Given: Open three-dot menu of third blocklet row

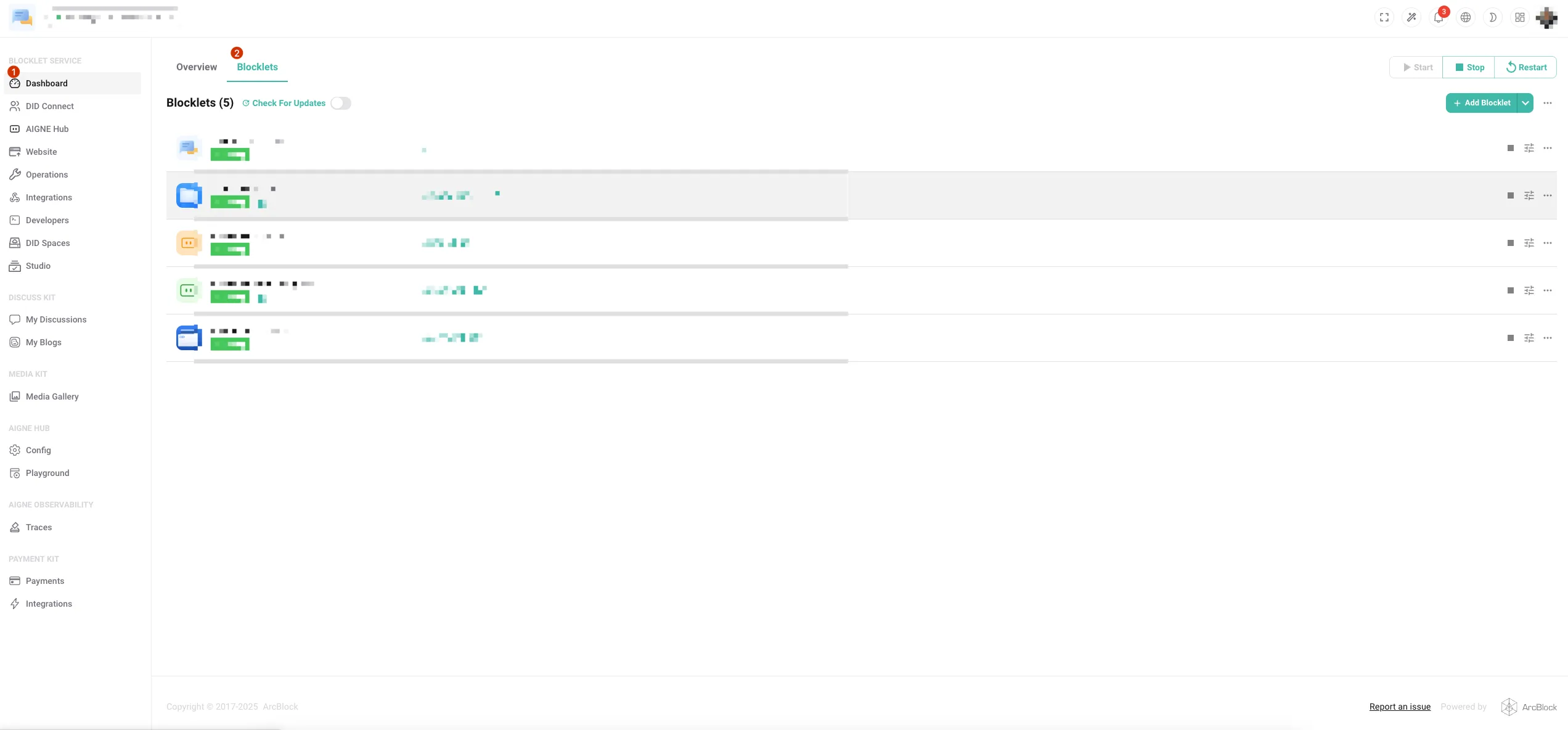Looking at the screenshot, I should point(1548,243).
